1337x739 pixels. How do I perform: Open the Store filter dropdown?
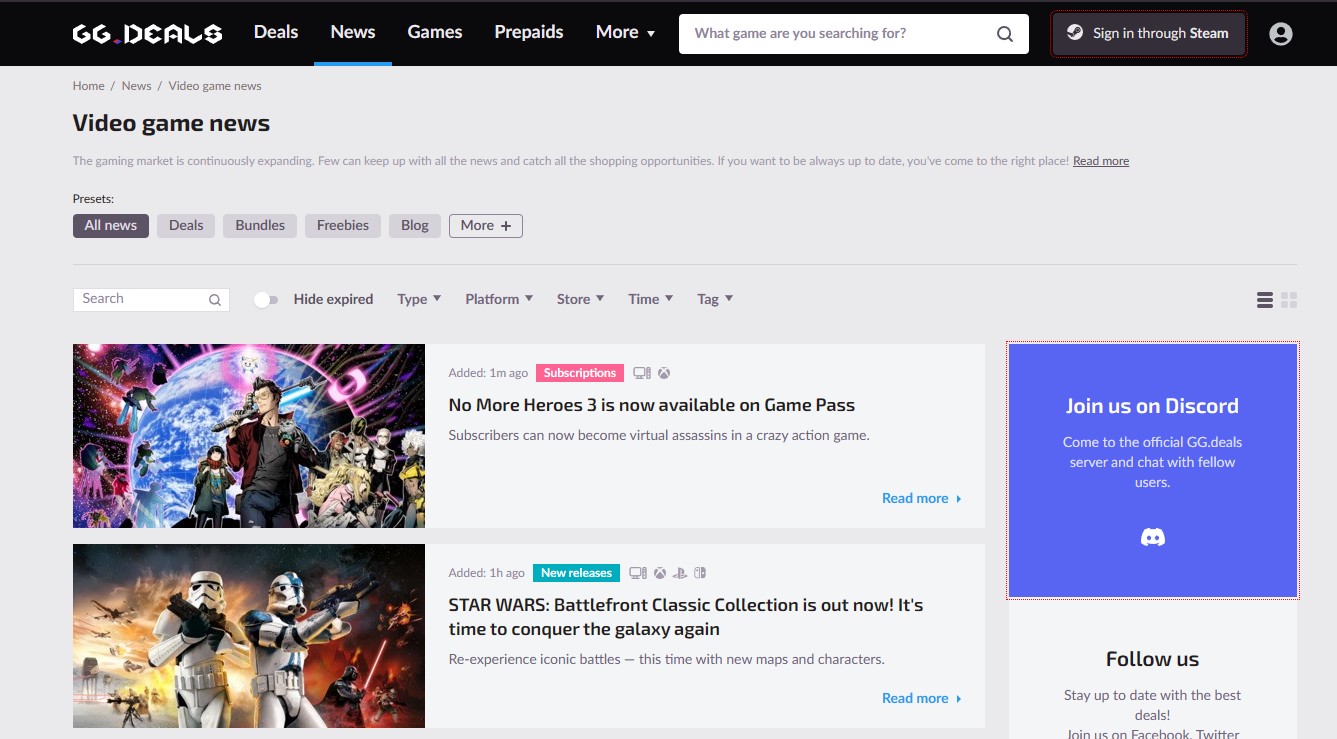pos(580,299)
